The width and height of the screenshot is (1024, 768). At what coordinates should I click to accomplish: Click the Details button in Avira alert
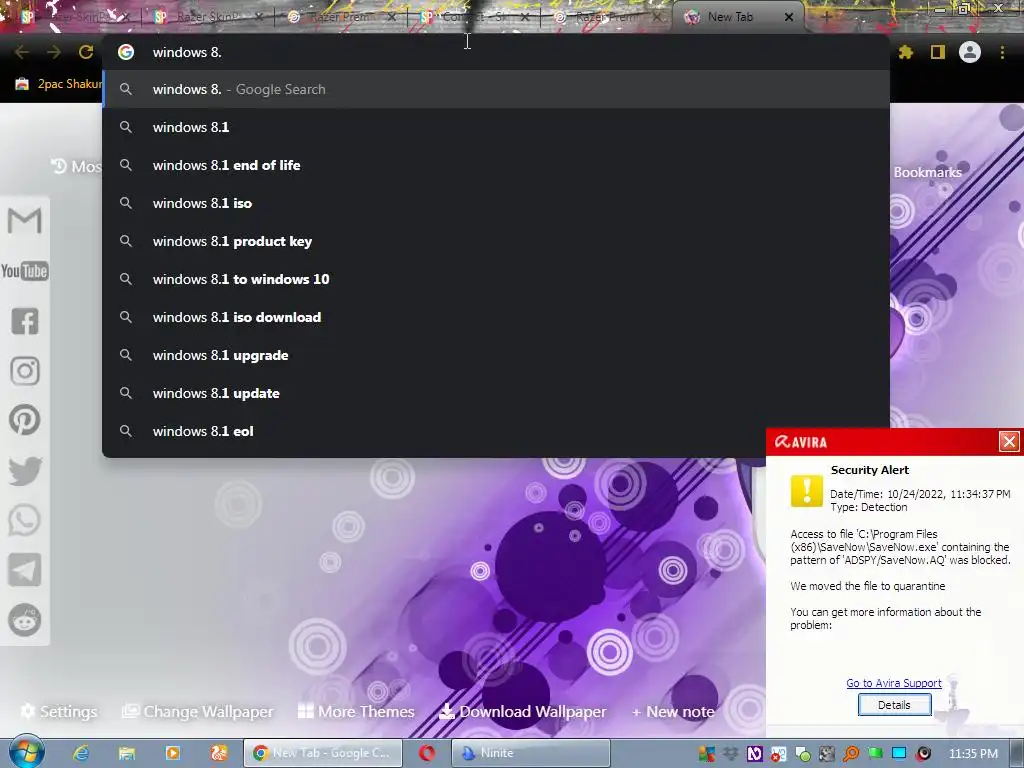coord(894,705)
